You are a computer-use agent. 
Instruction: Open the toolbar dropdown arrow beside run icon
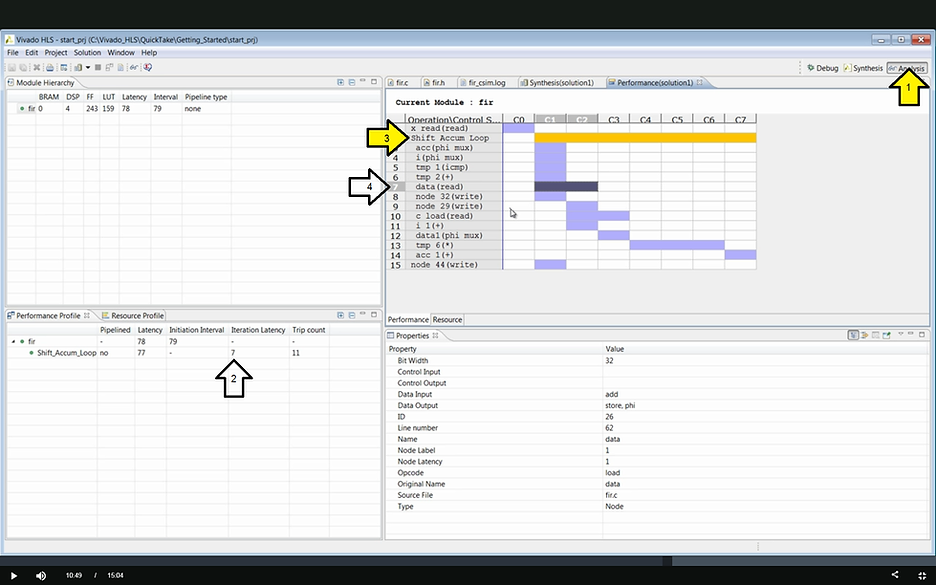(88, 67)
